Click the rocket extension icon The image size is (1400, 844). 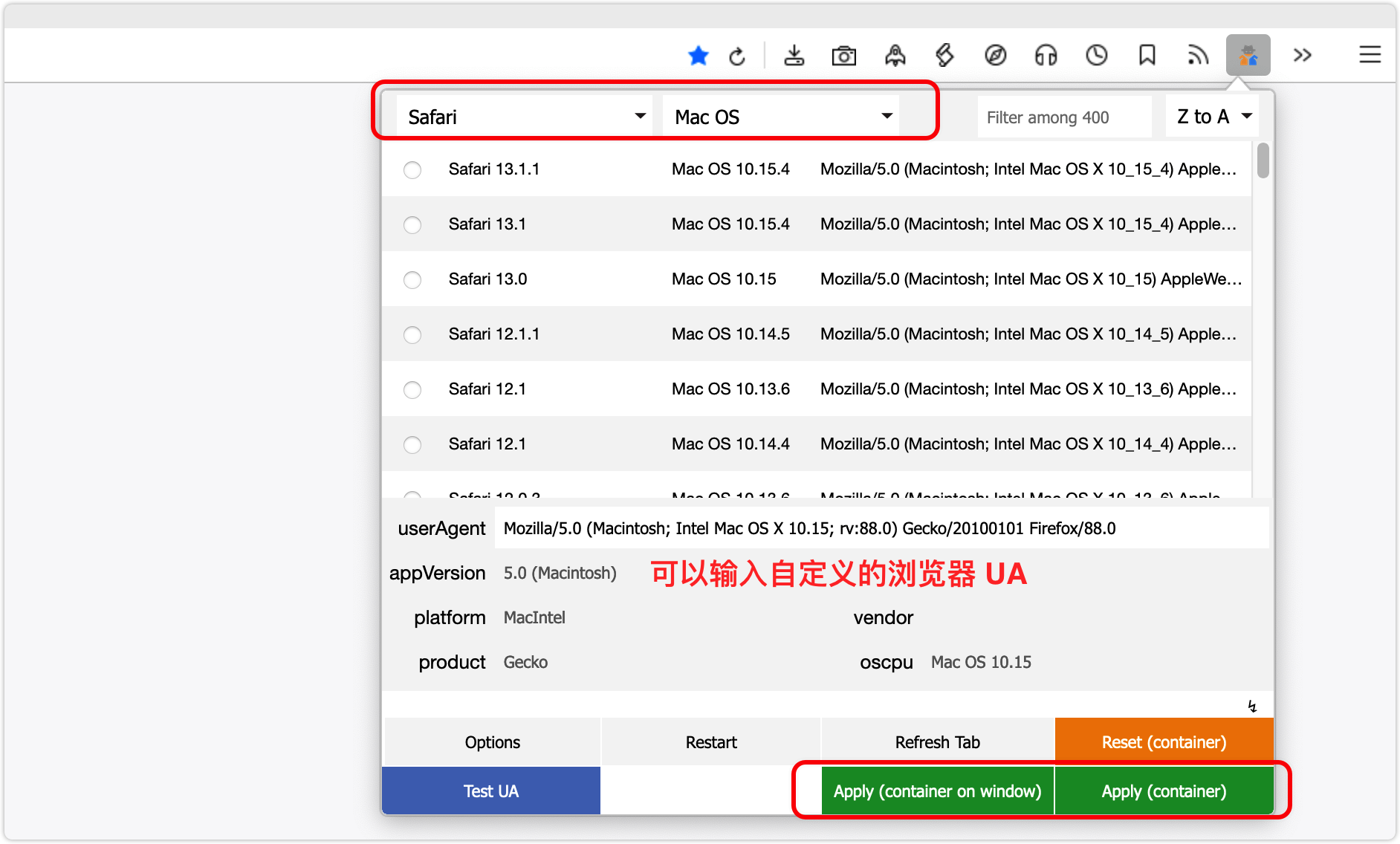coord(895,55)
